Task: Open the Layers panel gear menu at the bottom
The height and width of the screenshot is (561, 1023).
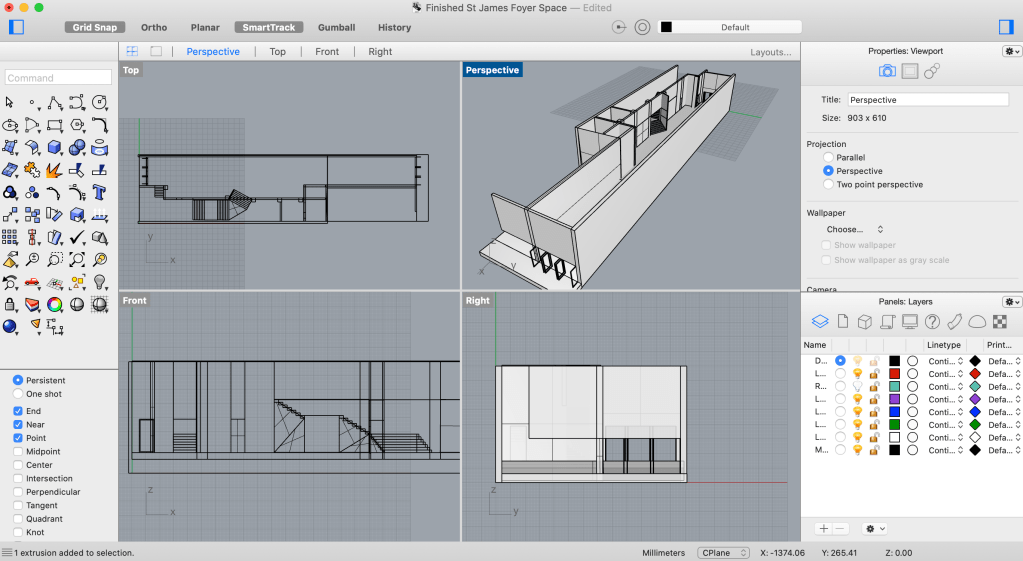Action: pyautogui.click(x=874, y=528)
